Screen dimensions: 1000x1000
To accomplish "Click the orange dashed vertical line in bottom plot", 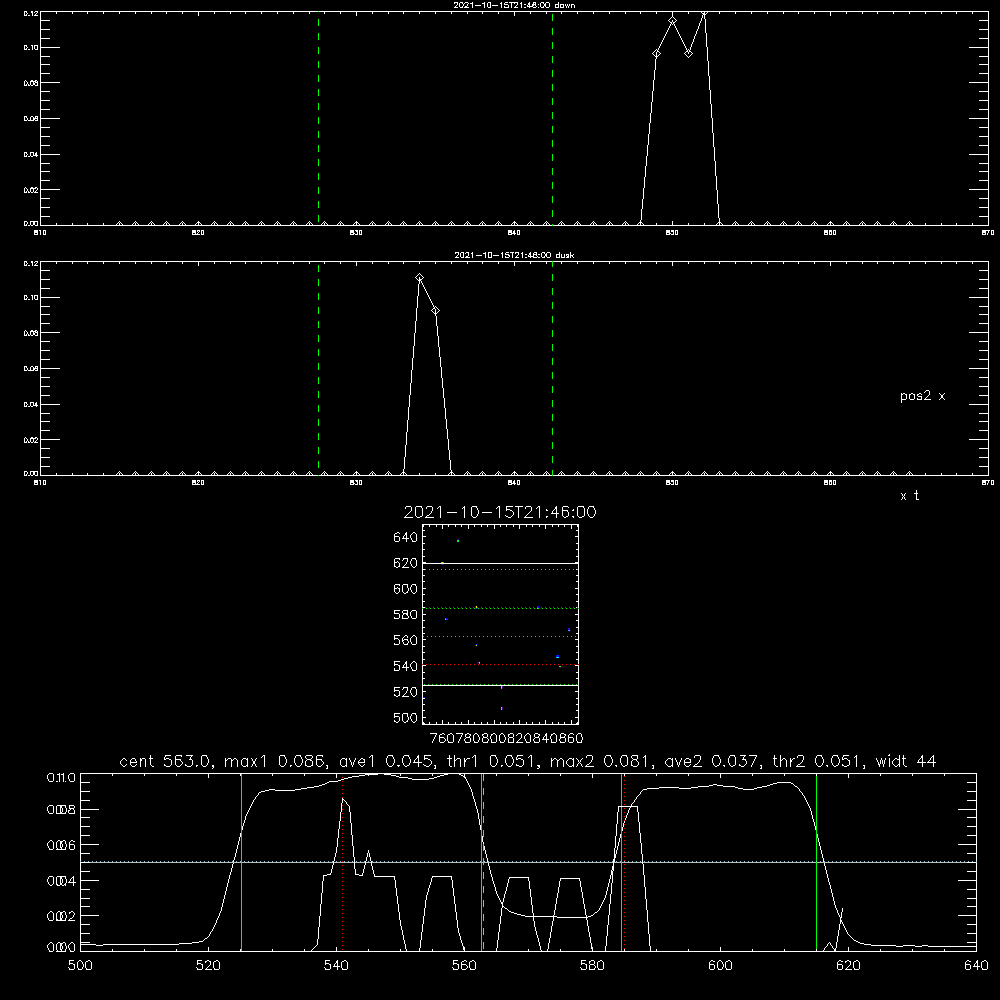I will click(x=483, y=862).
